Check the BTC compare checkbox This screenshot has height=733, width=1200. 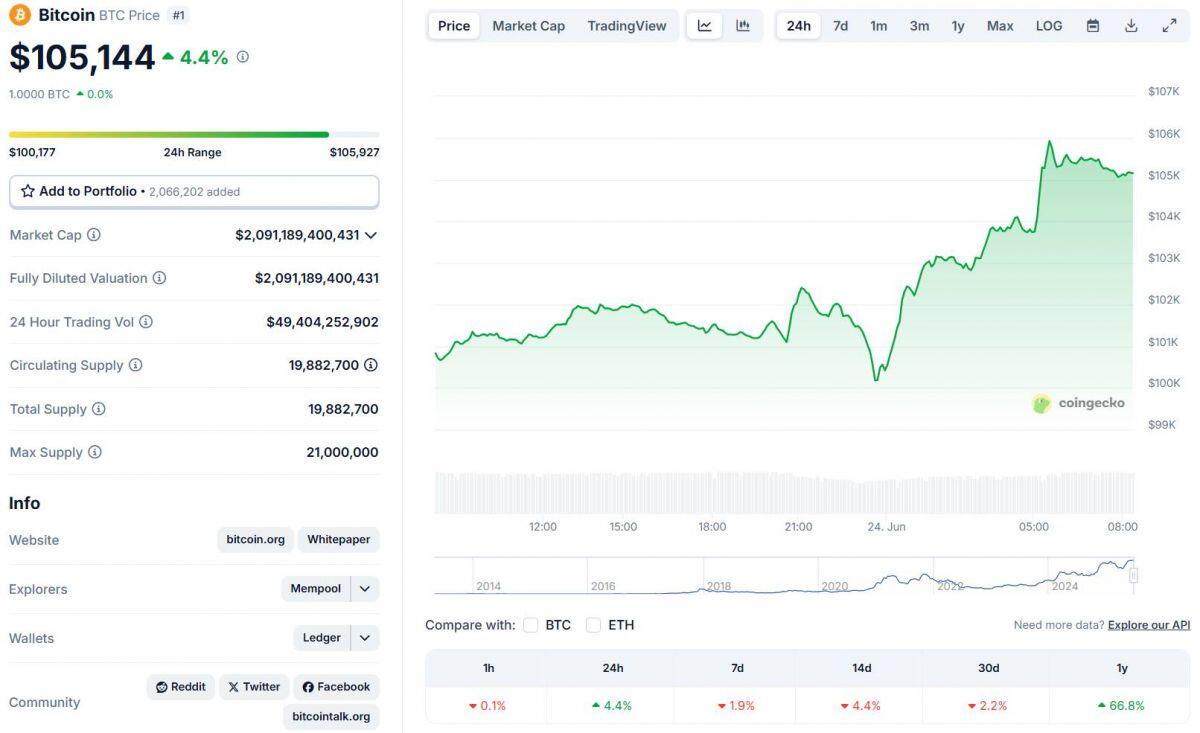pyautogui.click(x=531, y=625)
